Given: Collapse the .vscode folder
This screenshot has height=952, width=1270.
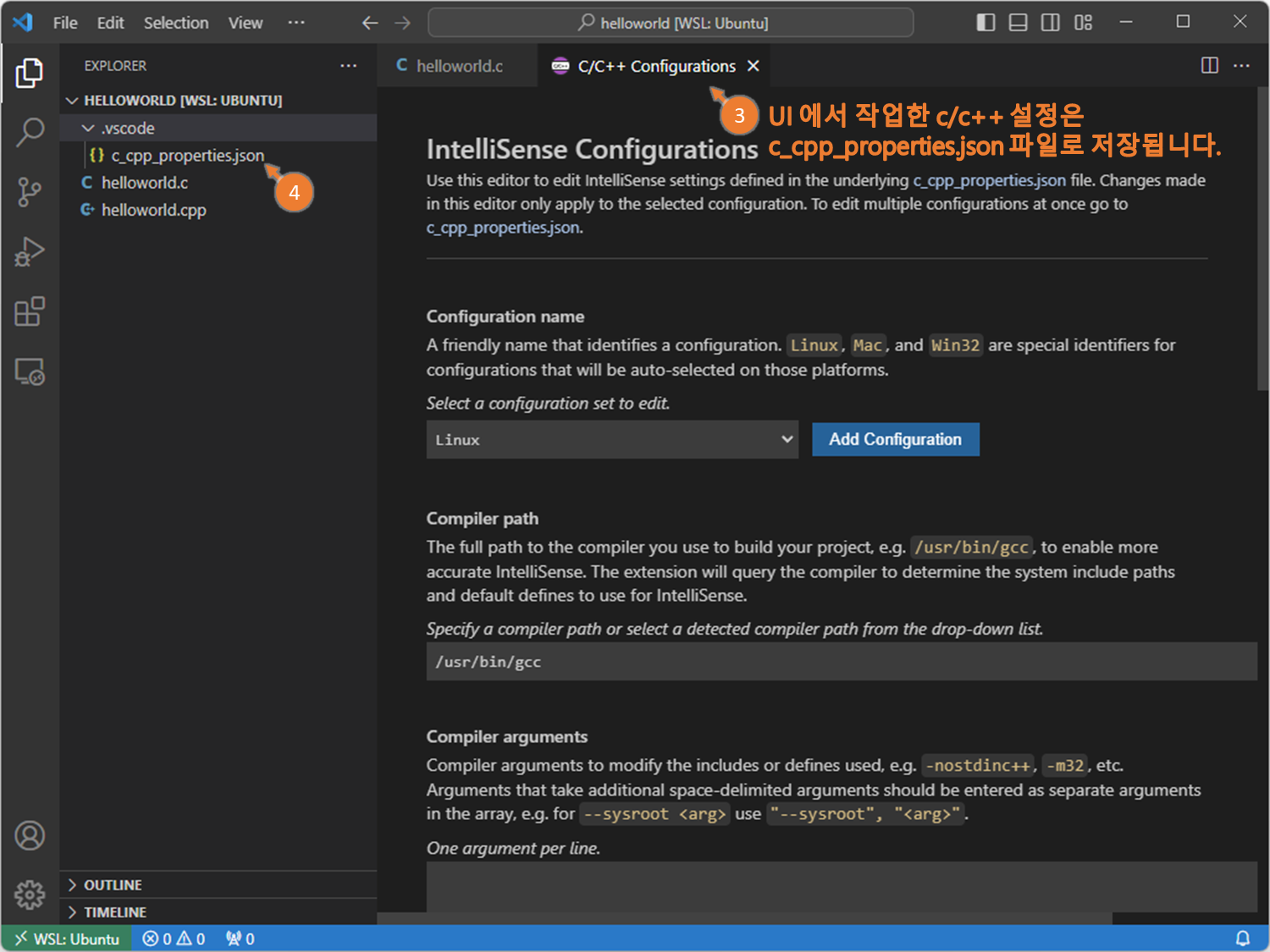Looking at the screenshot, I should tap(218, 128).
